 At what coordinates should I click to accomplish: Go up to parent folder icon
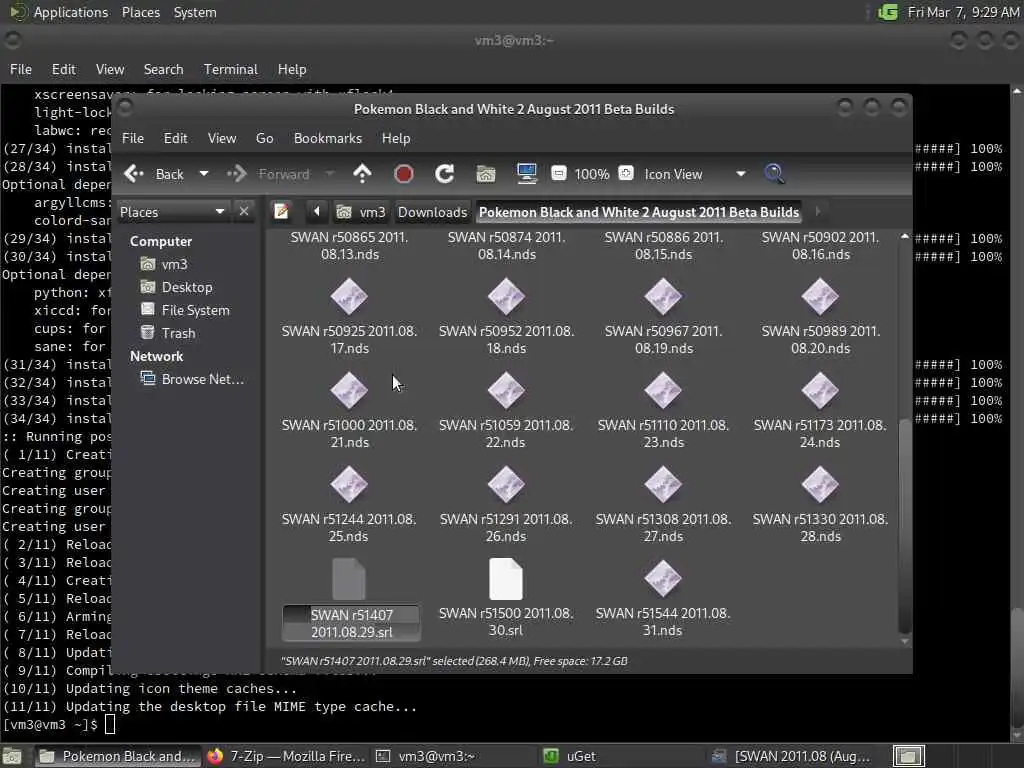362,174
